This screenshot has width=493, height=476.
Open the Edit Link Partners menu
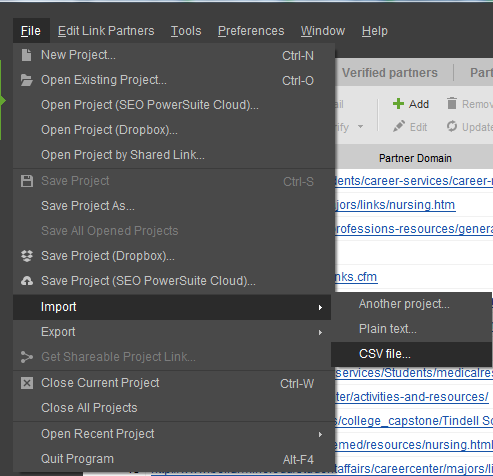click(x=106, y=31)
